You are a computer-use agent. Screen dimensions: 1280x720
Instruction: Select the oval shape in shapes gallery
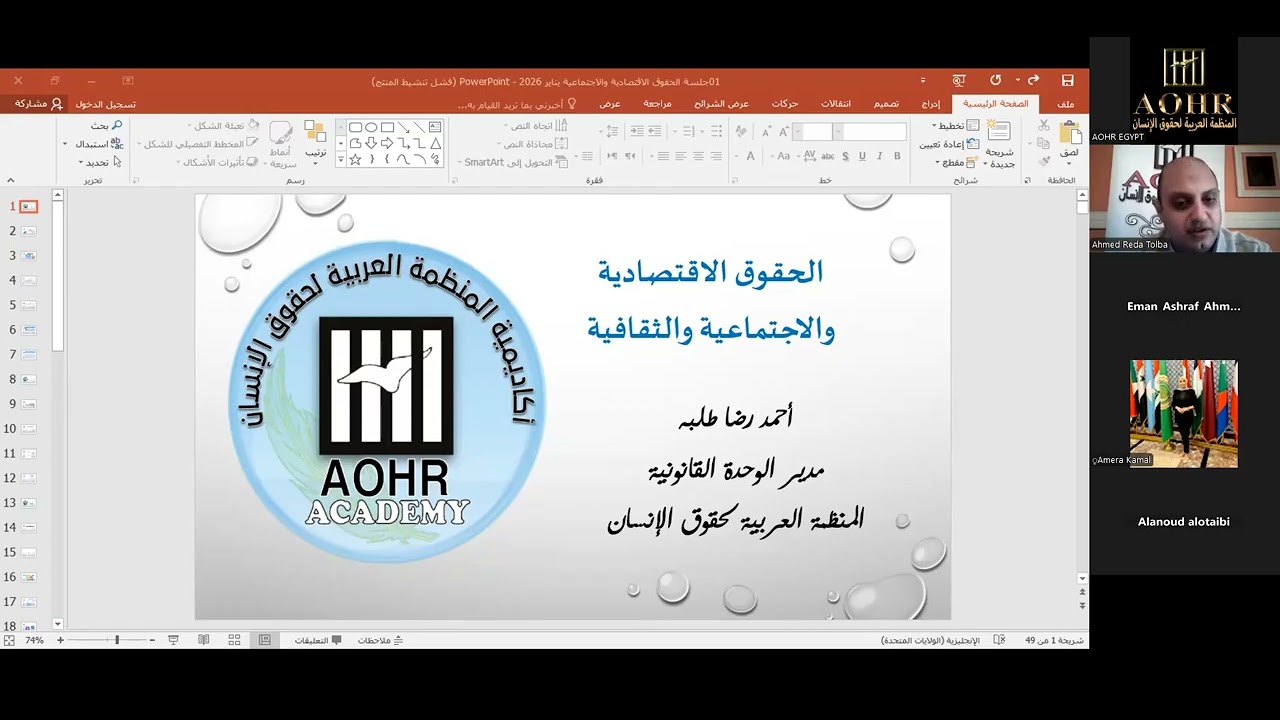371,127
